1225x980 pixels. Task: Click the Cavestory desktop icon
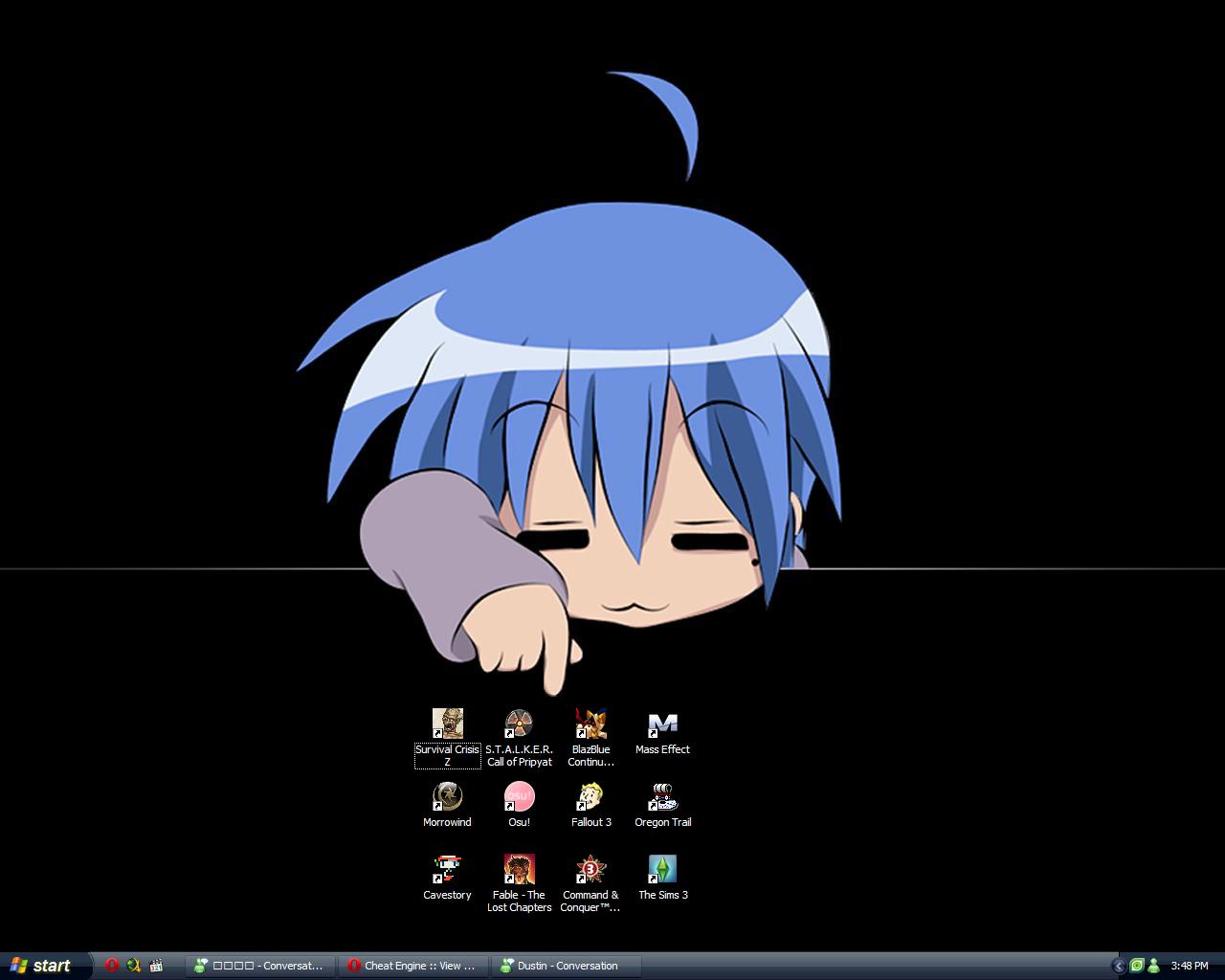click(447, 870)
